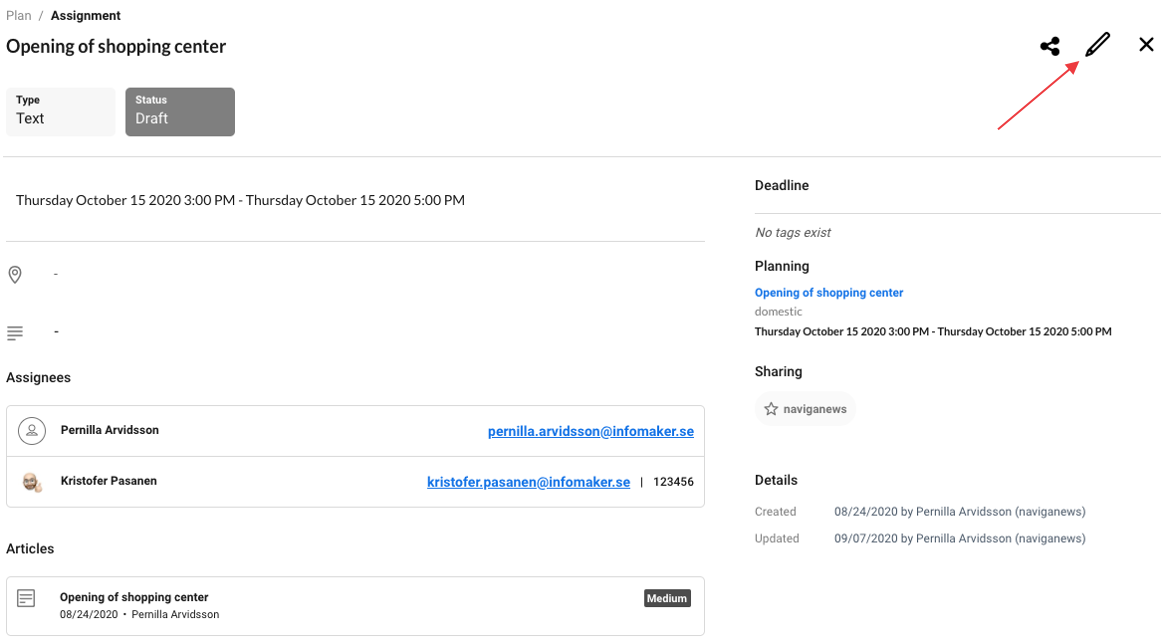
Task: Click the Assignment breadcrumb item
Action: tap(85, 16)
